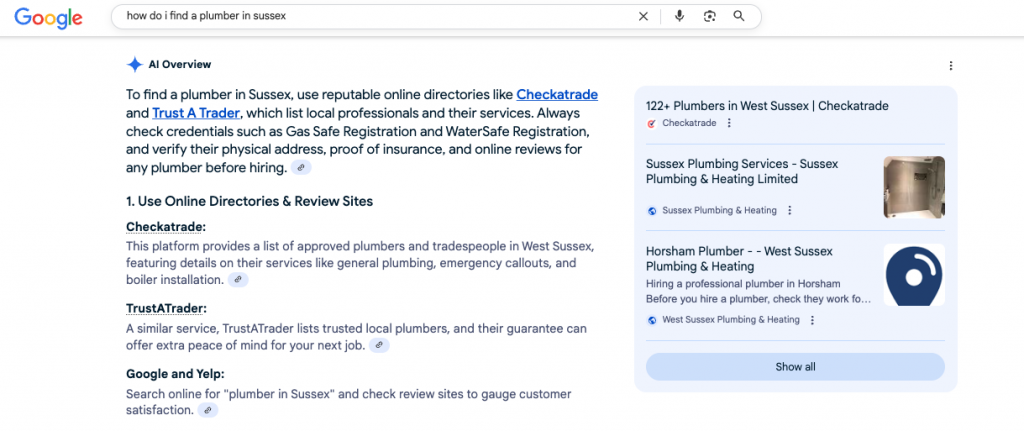This screenshot has height=431, width=1024.
Task: Click the AI Overview sparkle icon
Action: tap(135, 64)
